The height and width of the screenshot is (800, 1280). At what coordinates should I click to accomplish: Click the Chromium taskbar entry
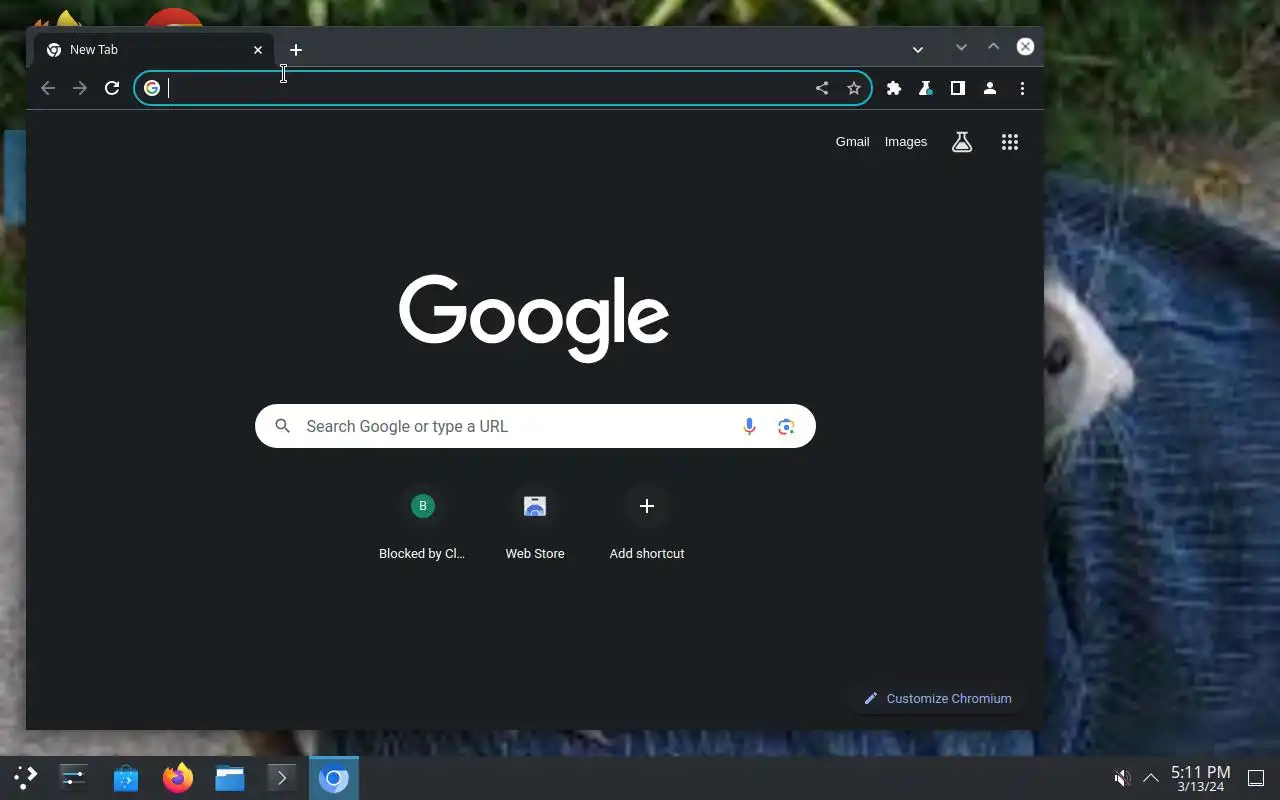coord(334,777)
